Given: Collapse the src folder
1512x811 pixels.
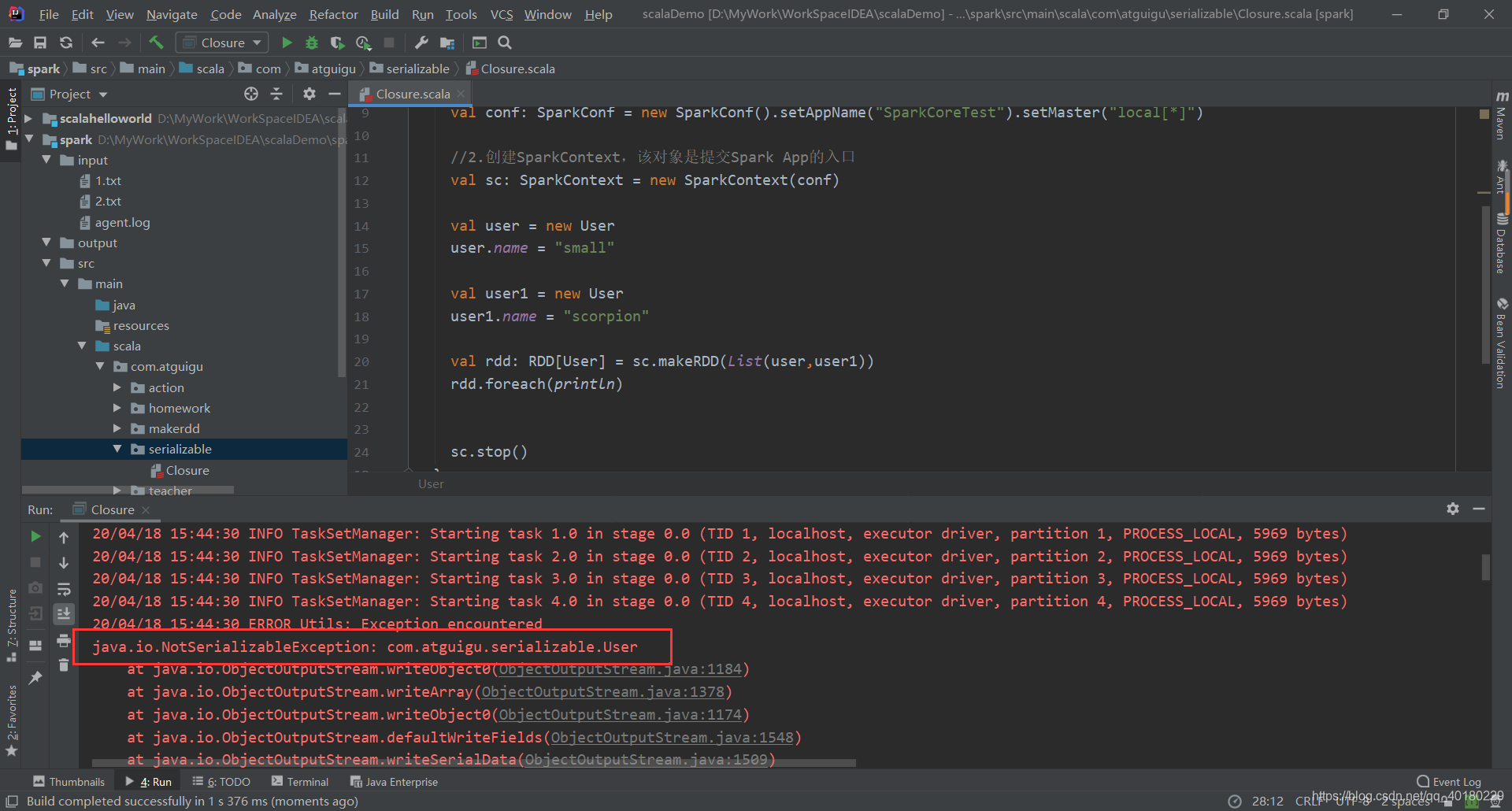Looking at the screenshot, I should point(46,263).
